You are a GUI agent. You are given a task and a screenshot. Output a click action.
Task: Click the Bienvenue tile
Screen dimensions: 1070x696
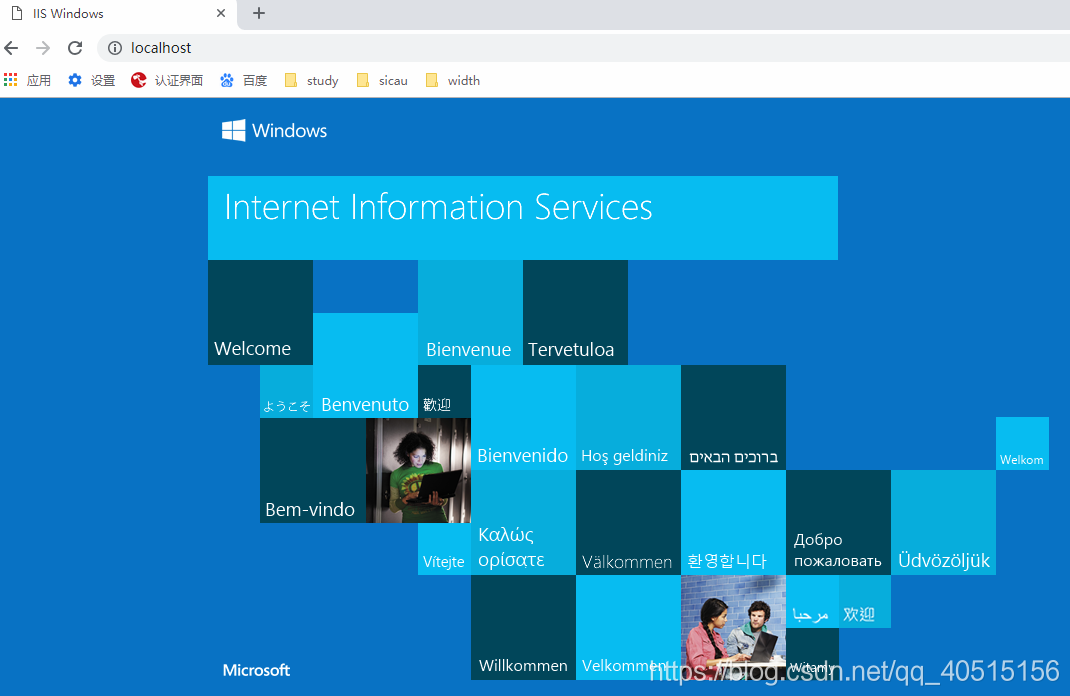tap(470, 313)
